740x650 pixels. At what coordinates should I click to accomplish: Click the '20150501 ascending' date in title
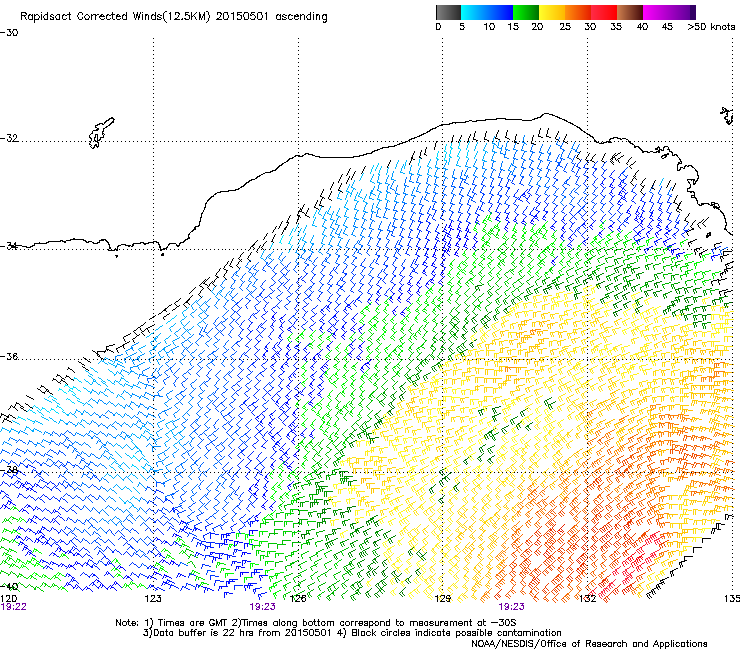pos(271,17)
